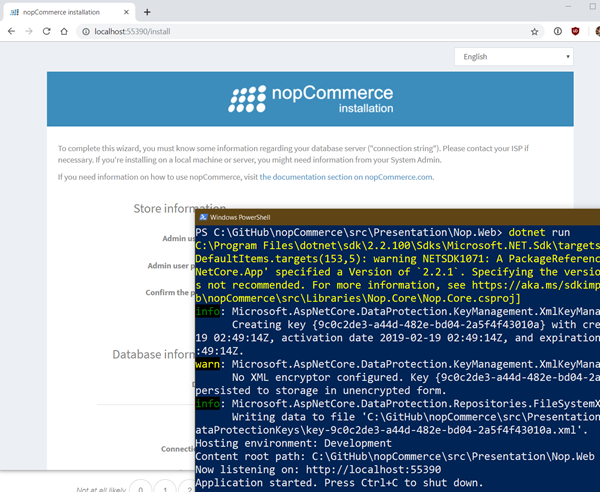Close the nopCommerce installation tab
This screenshot has width=600, height=492.
coord(126,12)
